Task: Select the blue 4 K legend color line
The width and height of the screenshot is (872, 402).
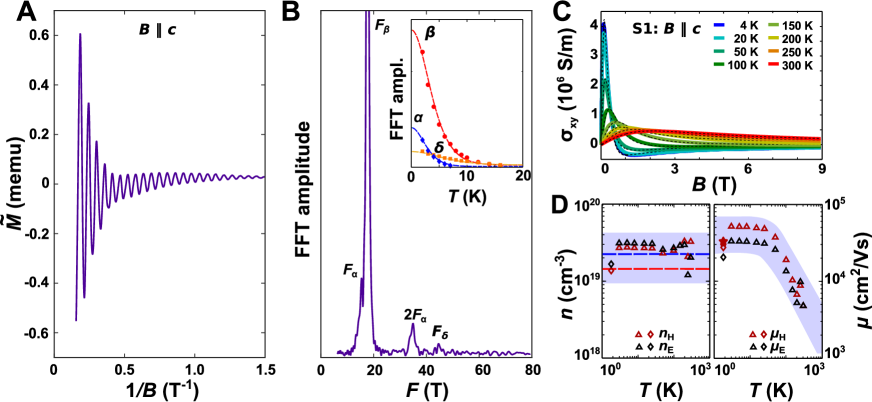Action: click(x=719, y=26)
